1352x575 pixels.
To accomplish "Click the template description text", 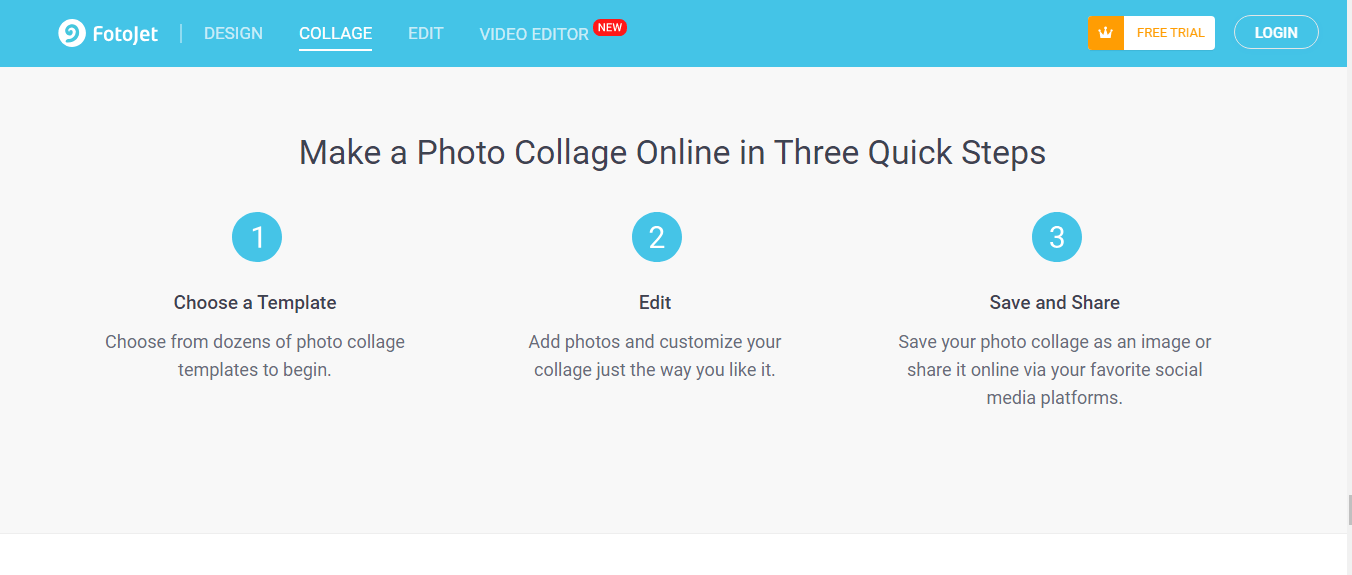I will (255, 356).
